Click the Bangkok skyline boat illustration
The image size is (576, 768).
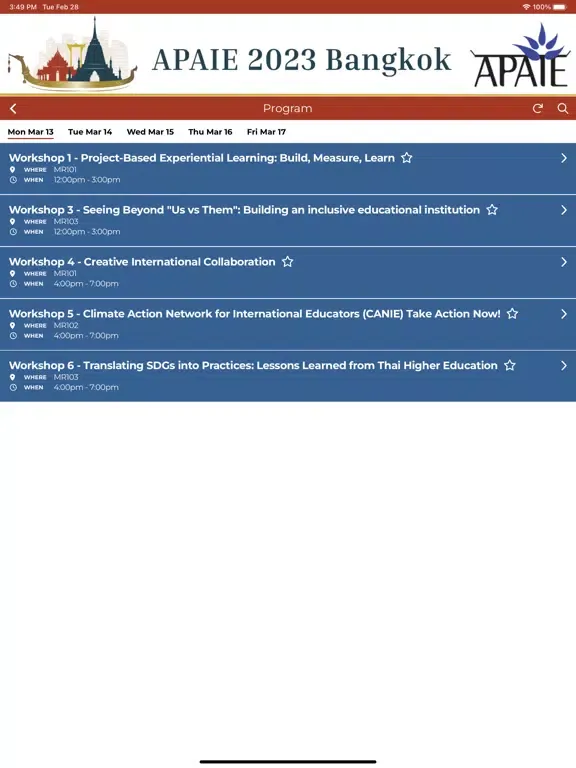tap(72, 54)
